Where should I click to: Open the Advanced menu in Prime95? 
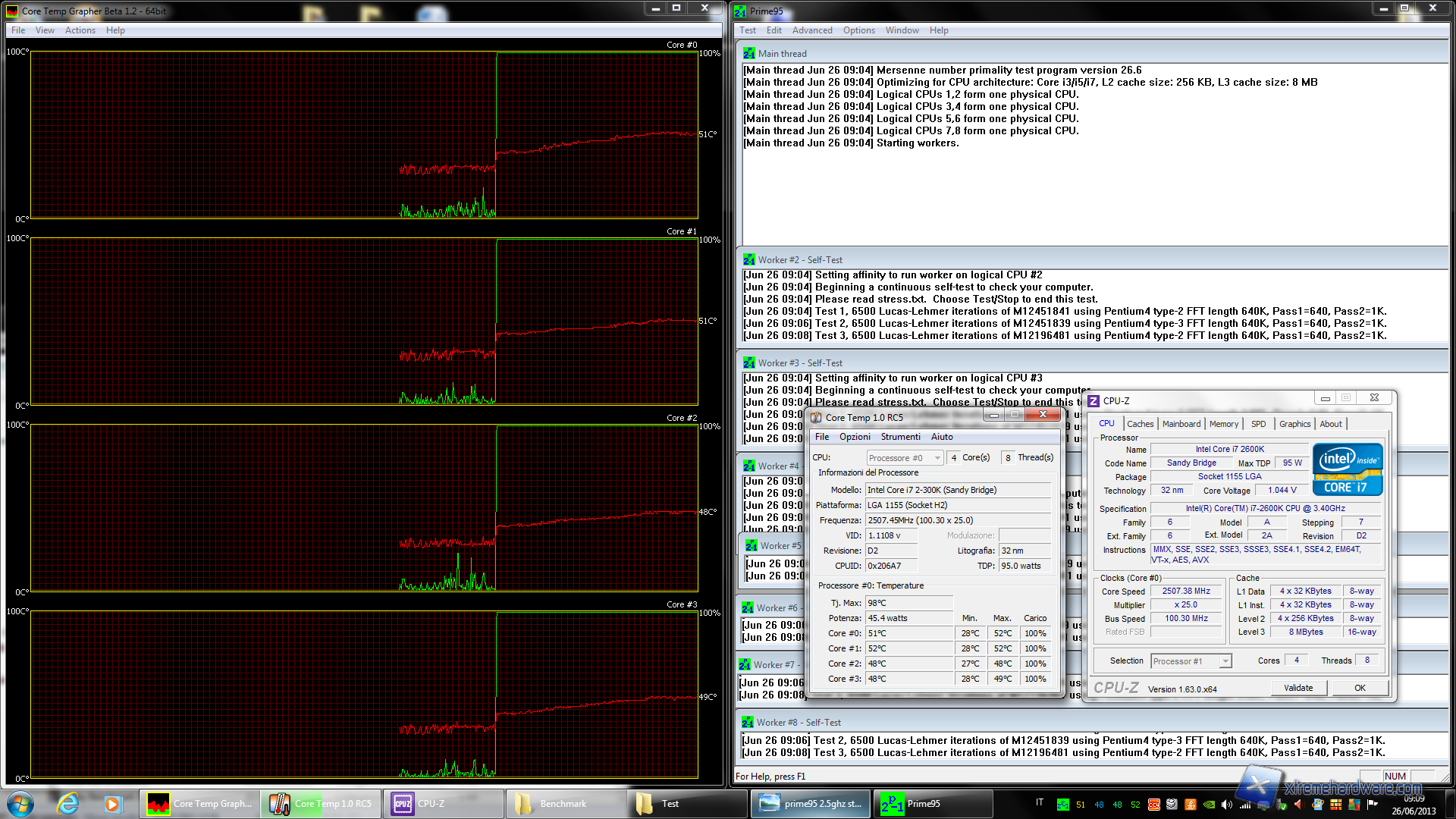pyautogui.click(x=811, y=30)
